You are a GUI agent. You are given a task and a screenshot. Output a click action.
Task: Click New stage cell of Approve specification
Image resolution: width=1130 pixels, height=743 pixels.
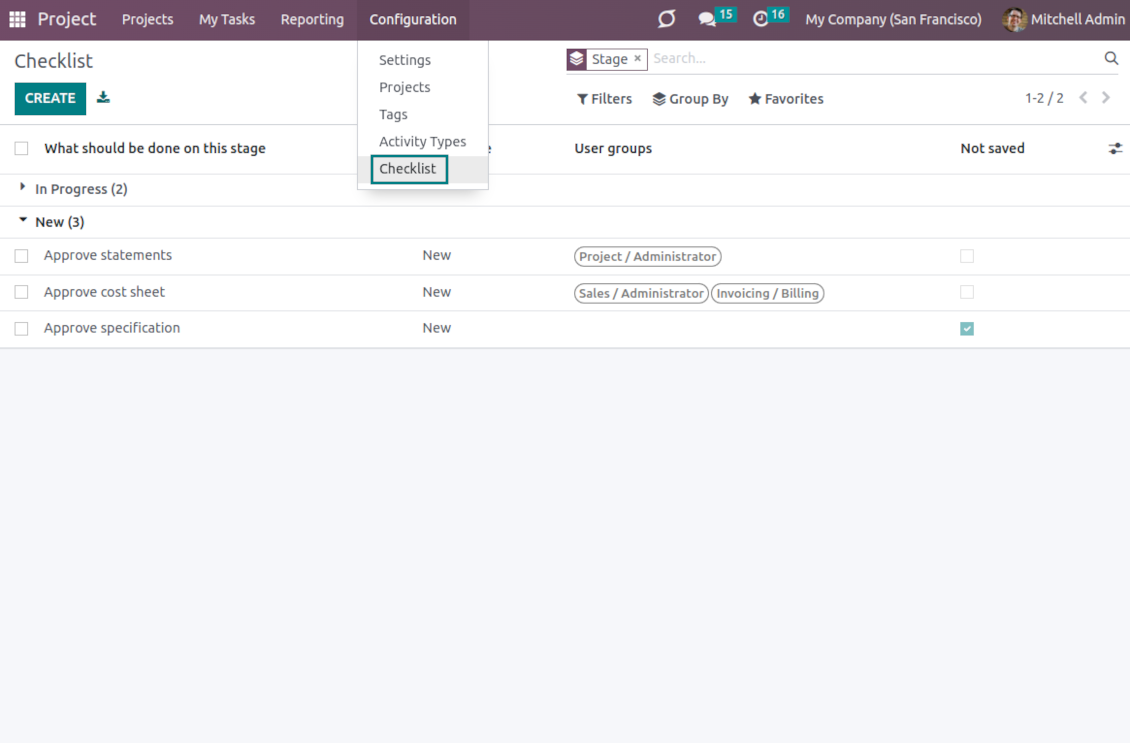[x=436, y=328]
